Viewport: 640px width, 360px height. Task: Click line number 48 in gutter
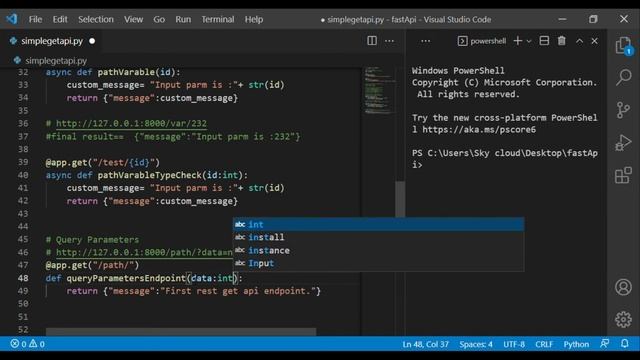point(23,278)
